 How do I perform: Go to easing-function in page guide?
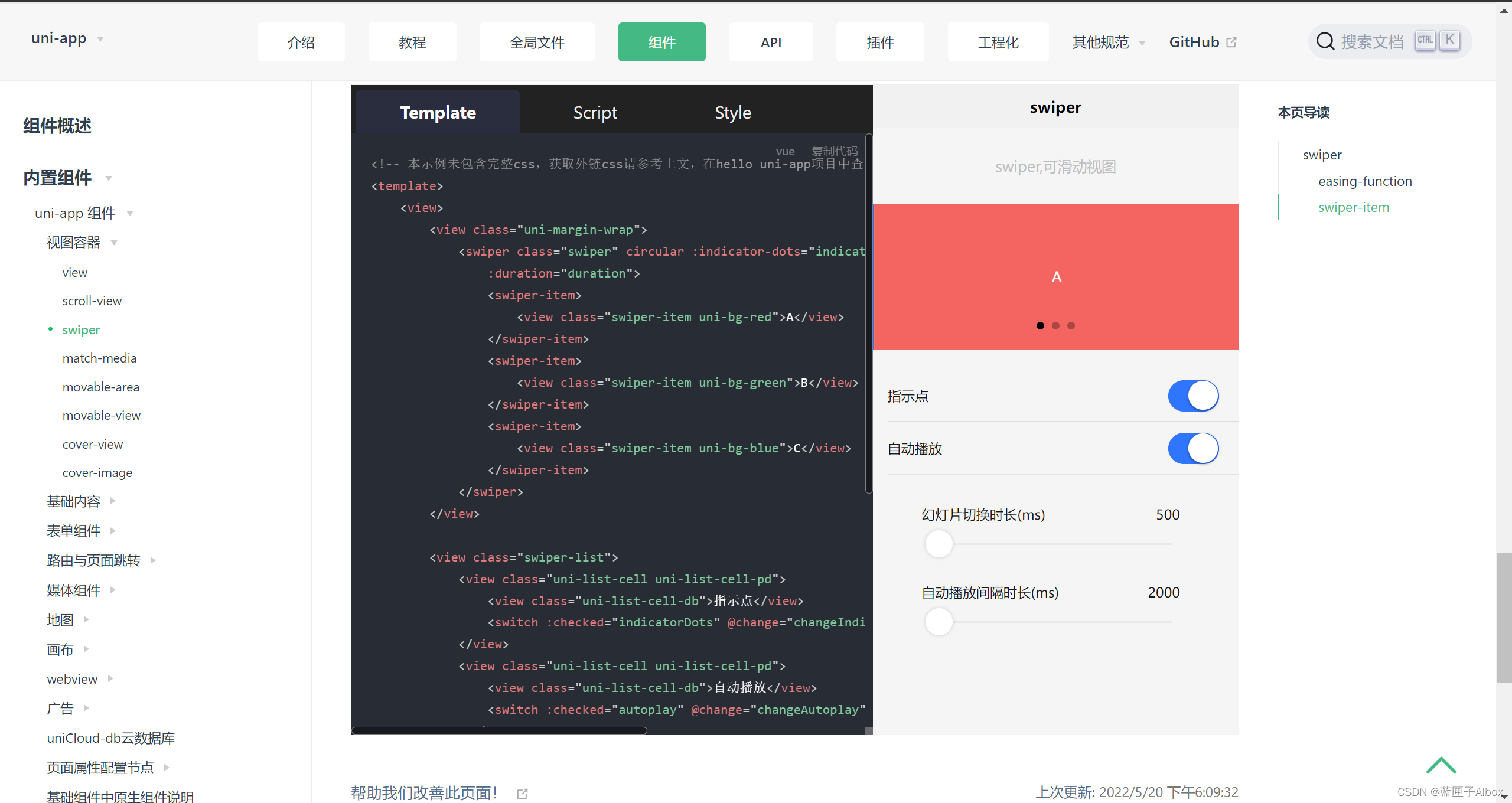(1364, 181)
